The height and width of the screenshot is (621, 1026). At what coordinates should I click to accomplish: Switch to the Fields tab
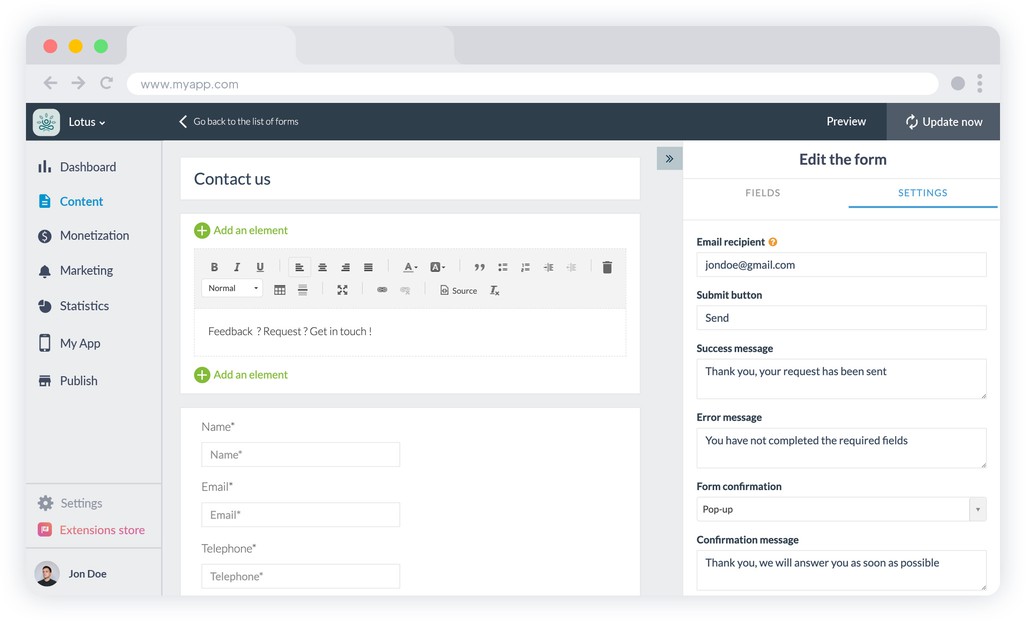tap(763, 193)
